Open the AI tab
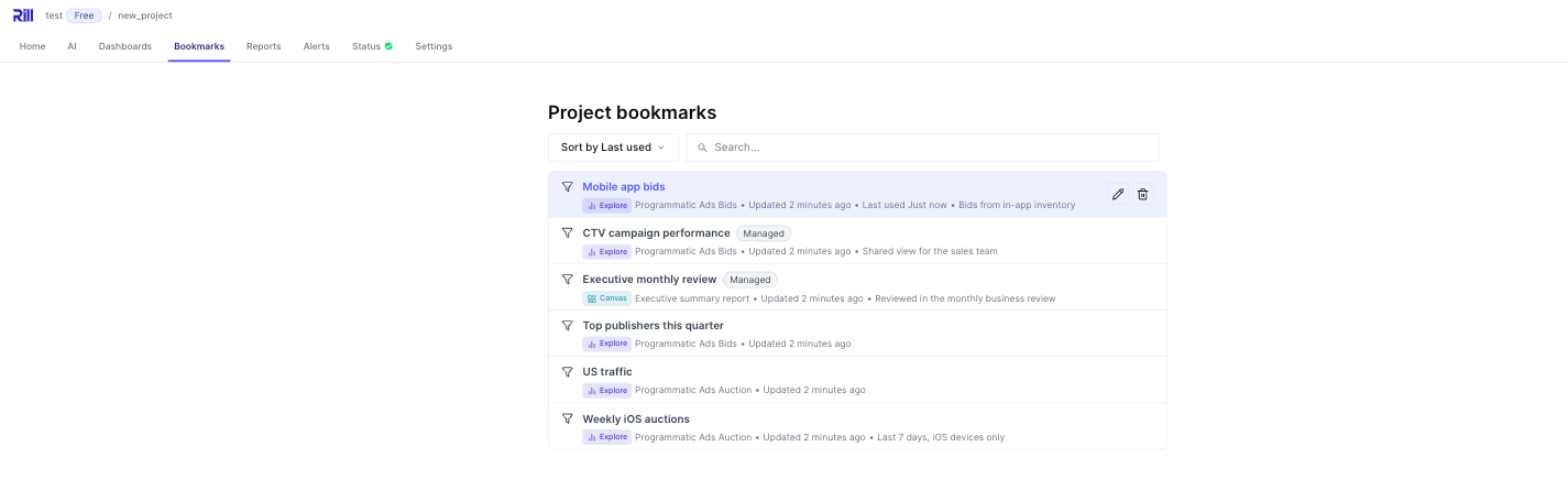 (x=72, y=46)
